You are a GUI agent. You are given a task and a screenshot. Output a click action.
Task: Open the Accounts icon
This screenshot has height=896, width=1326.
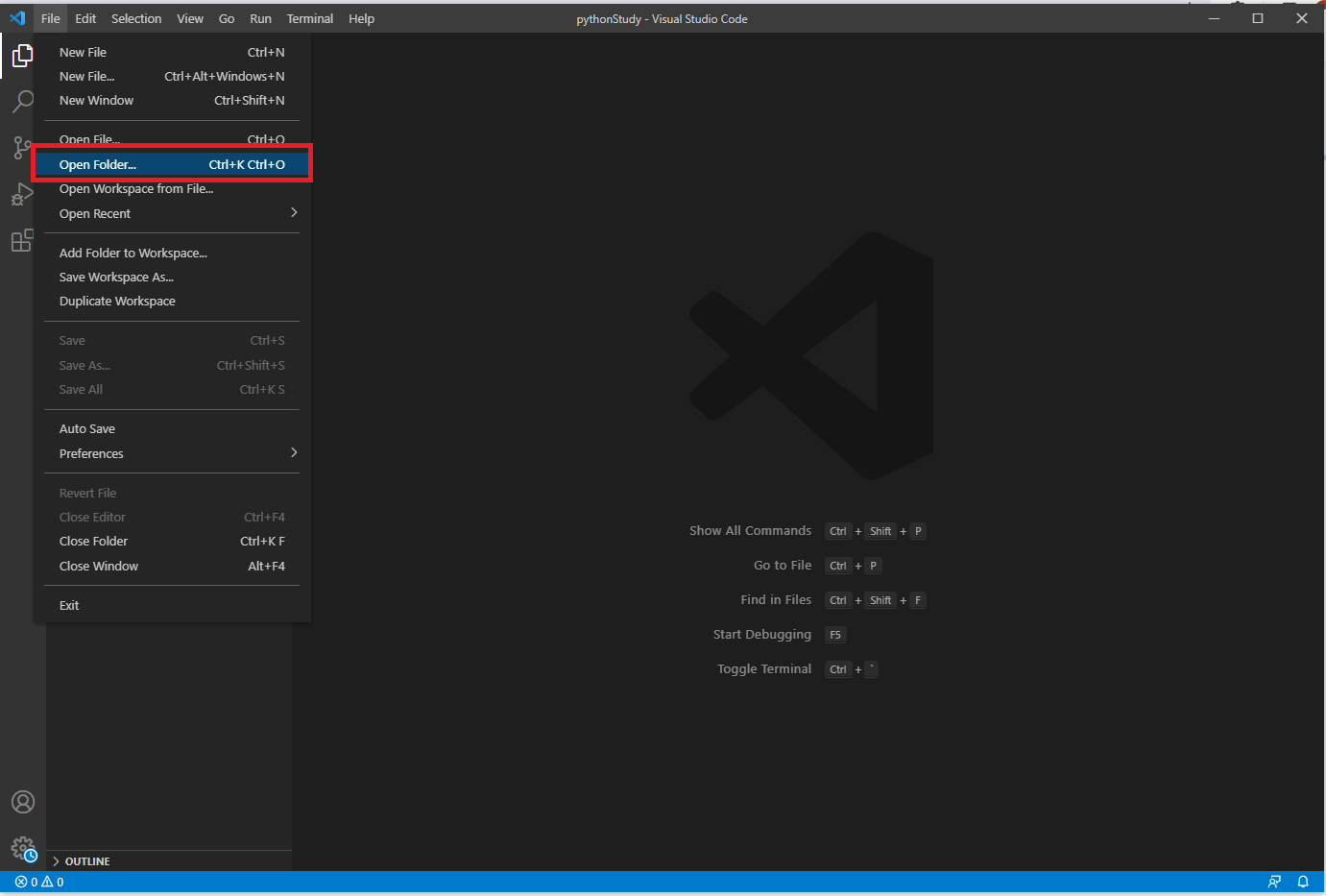[23, 802]
